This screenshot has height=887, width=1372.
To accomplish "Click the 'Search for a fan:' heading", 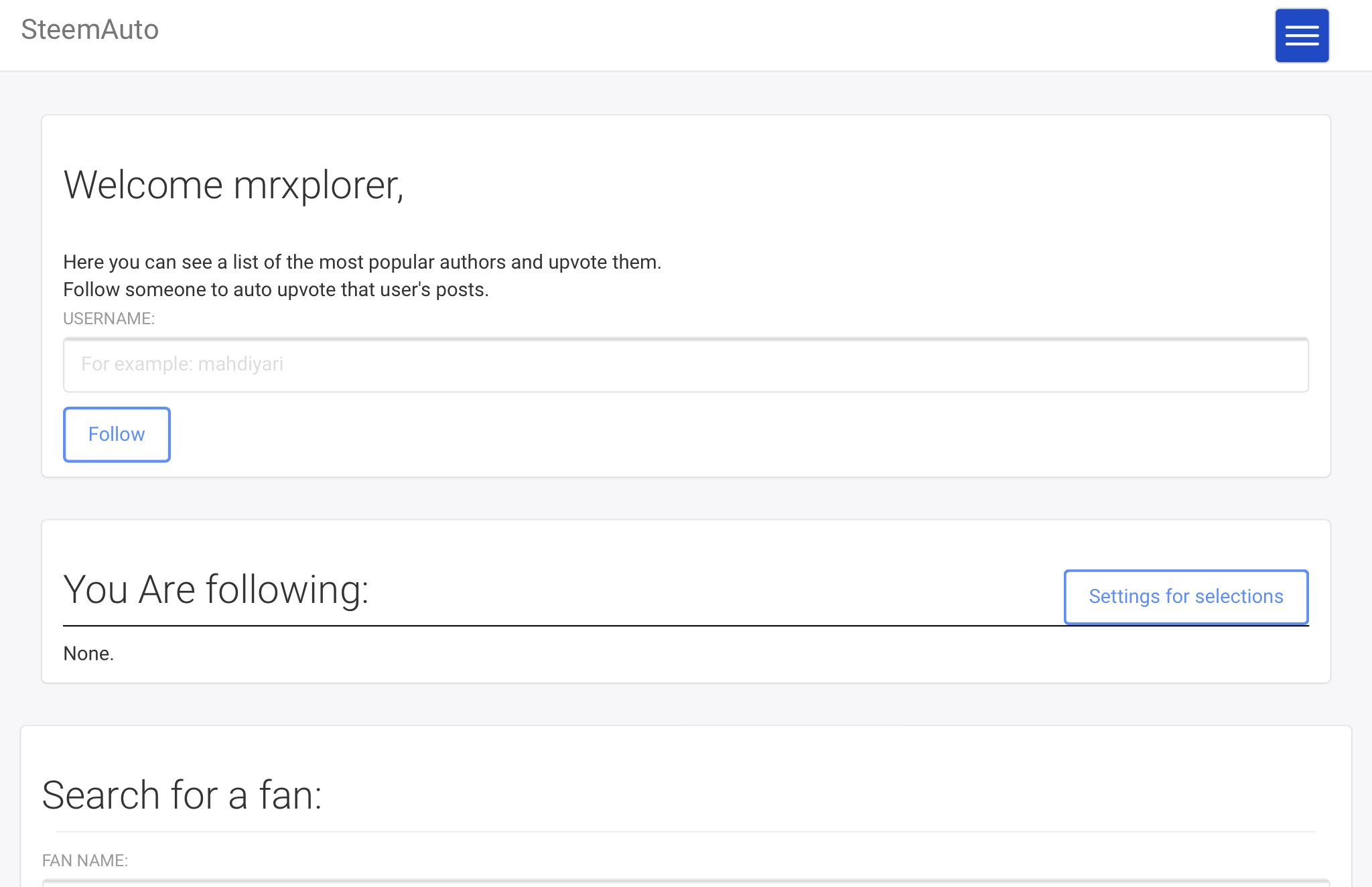I will point(182,795).
